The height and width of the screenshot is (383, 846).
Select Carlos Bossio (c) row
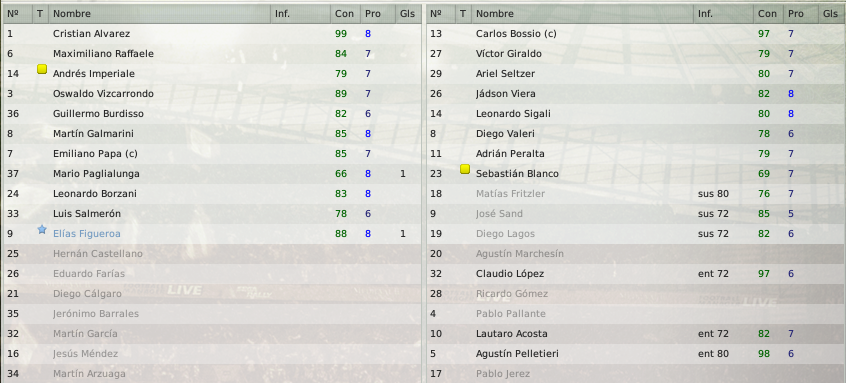point(636,33)
